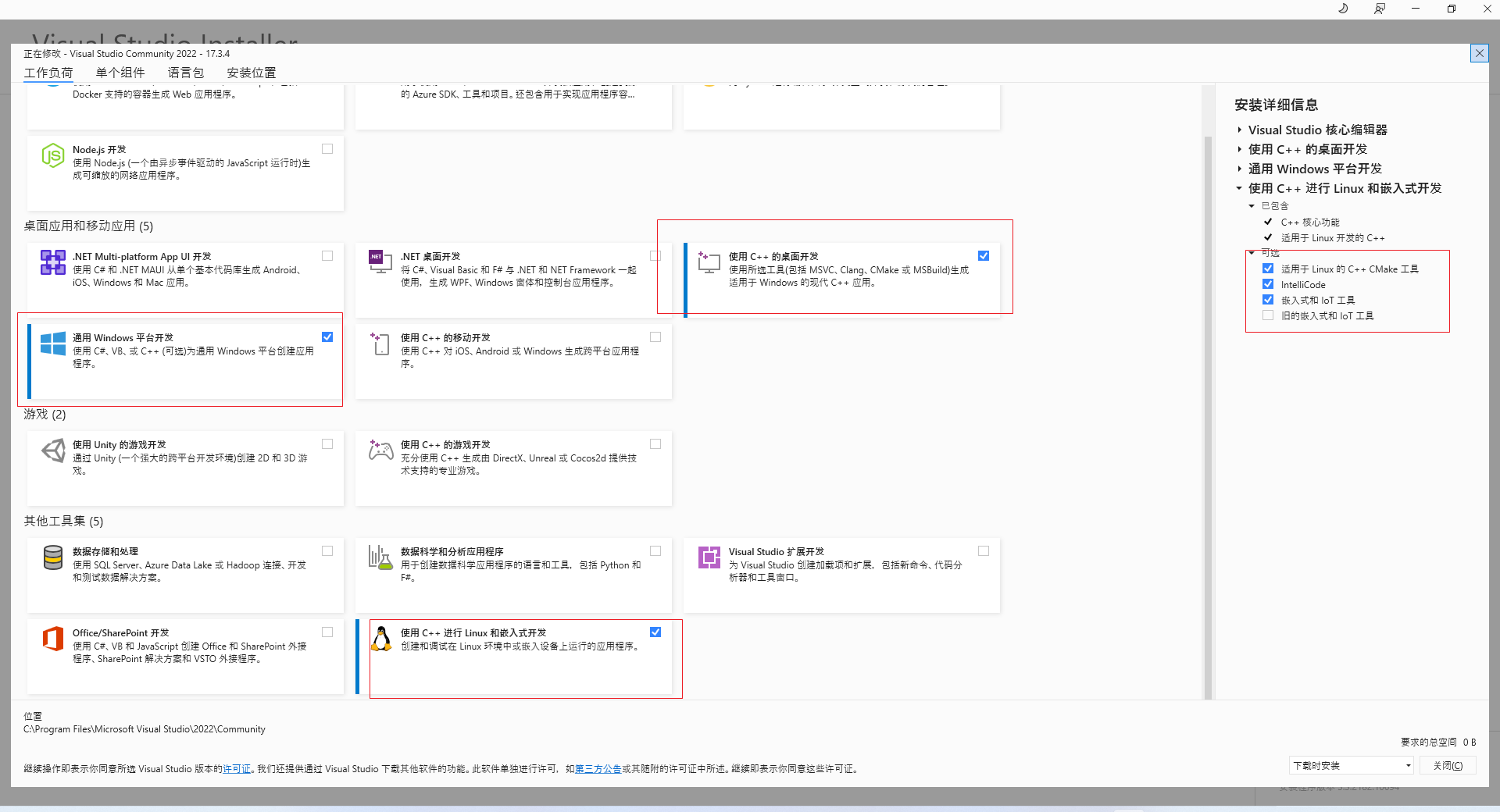The height and width of the screenshot is (812, 1500).
Task: Enable the old embedded and IoT tools option
Action: point(1268,315)
